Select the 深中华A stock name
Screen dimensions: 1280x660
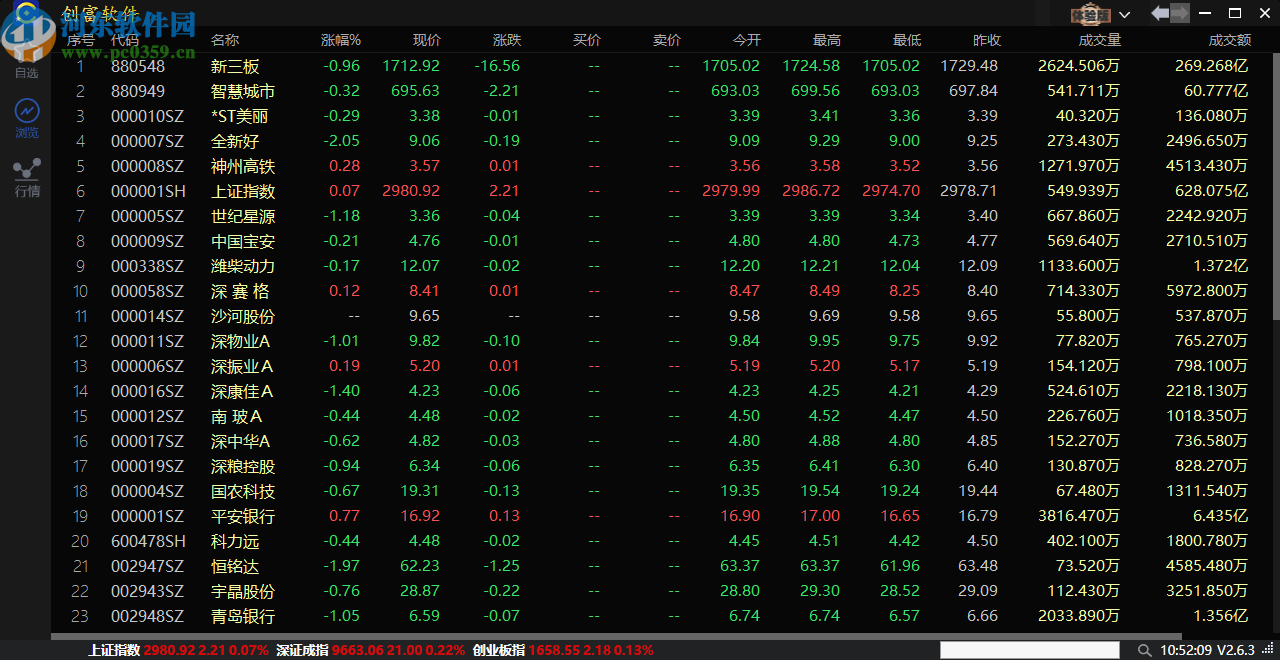point(241,441)
